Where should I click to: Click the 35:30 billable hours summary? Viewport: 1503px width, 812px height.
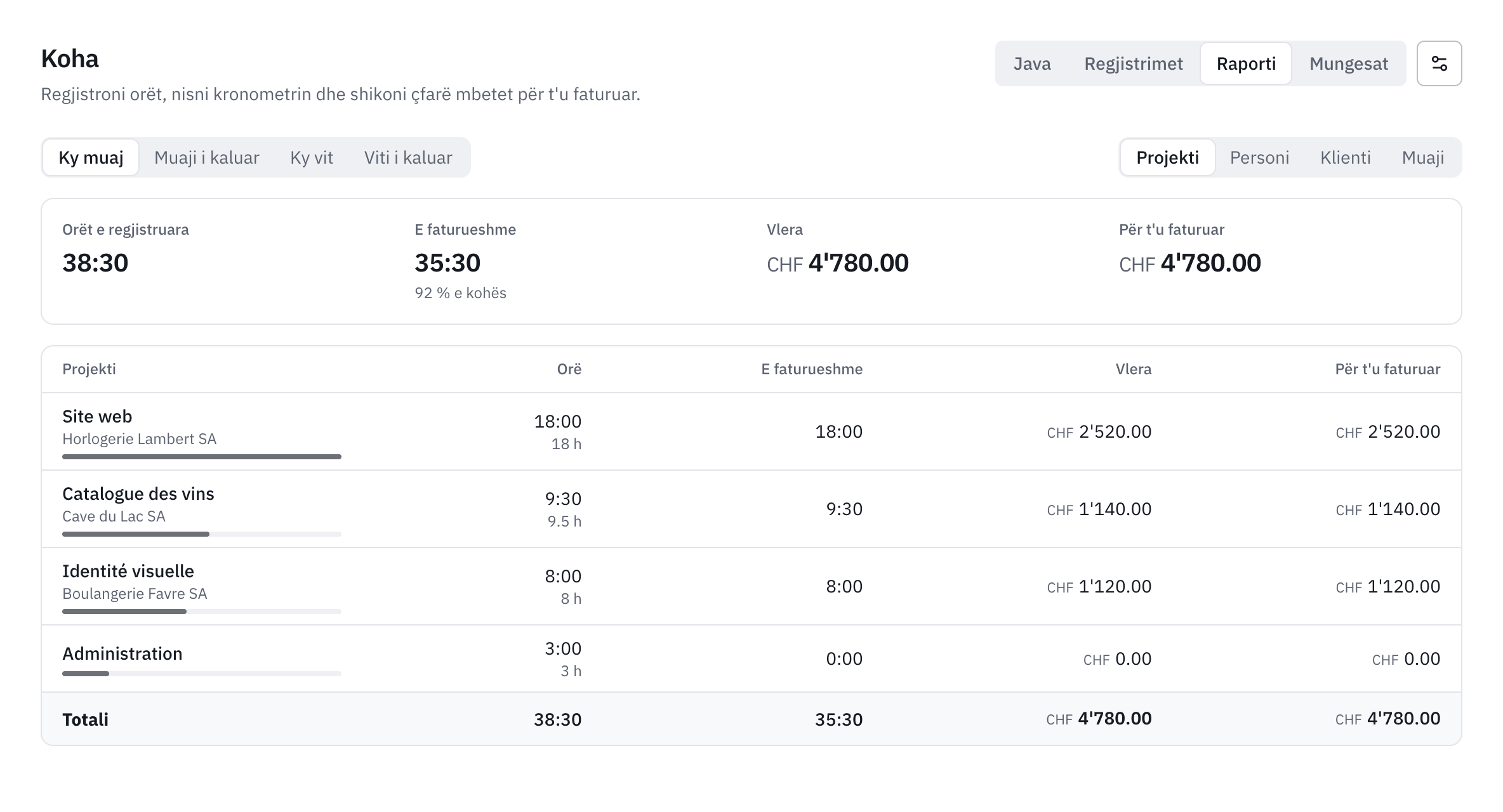click(x=447, y=263)
